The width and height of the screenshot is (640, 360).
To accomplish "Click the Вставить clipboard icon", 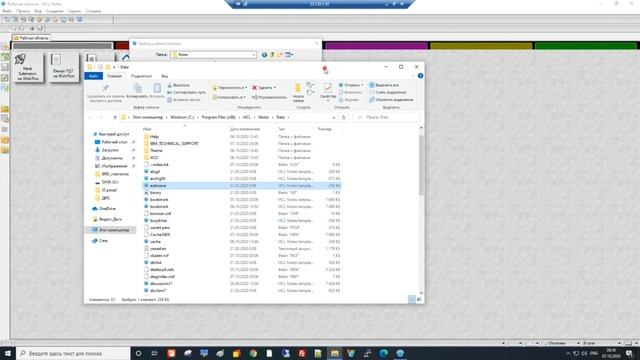I will [157, 88].
